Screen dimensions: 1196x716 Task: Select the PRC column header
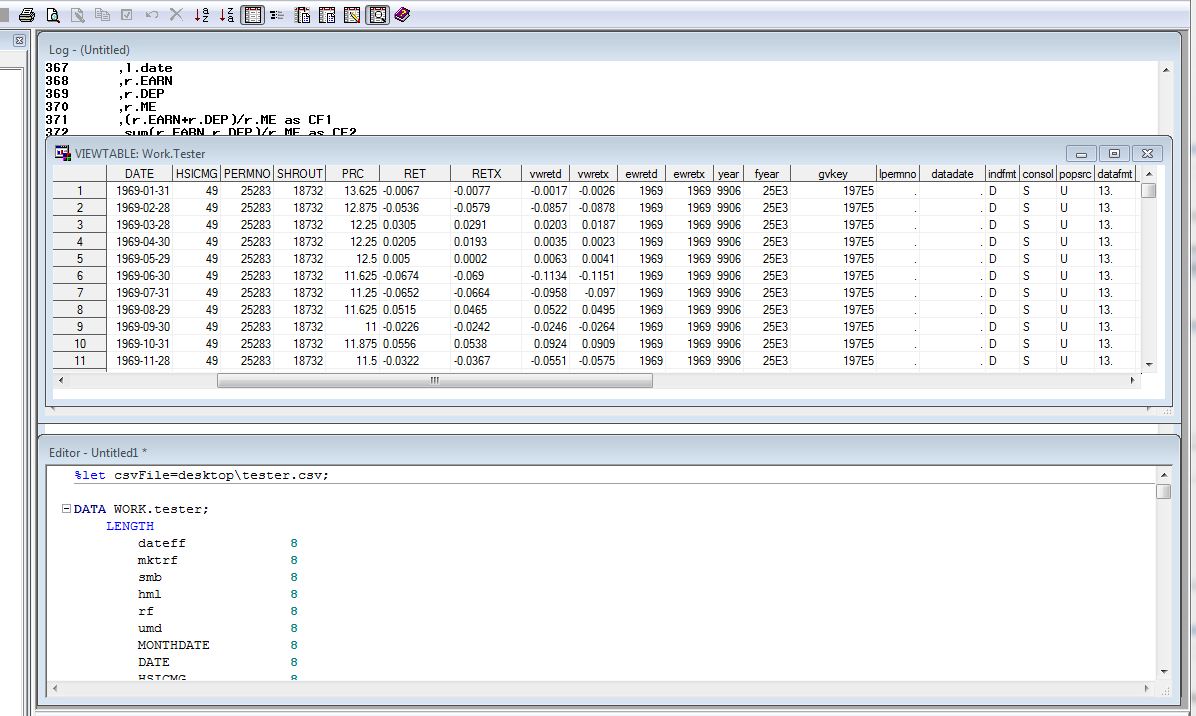pos(352,174)
